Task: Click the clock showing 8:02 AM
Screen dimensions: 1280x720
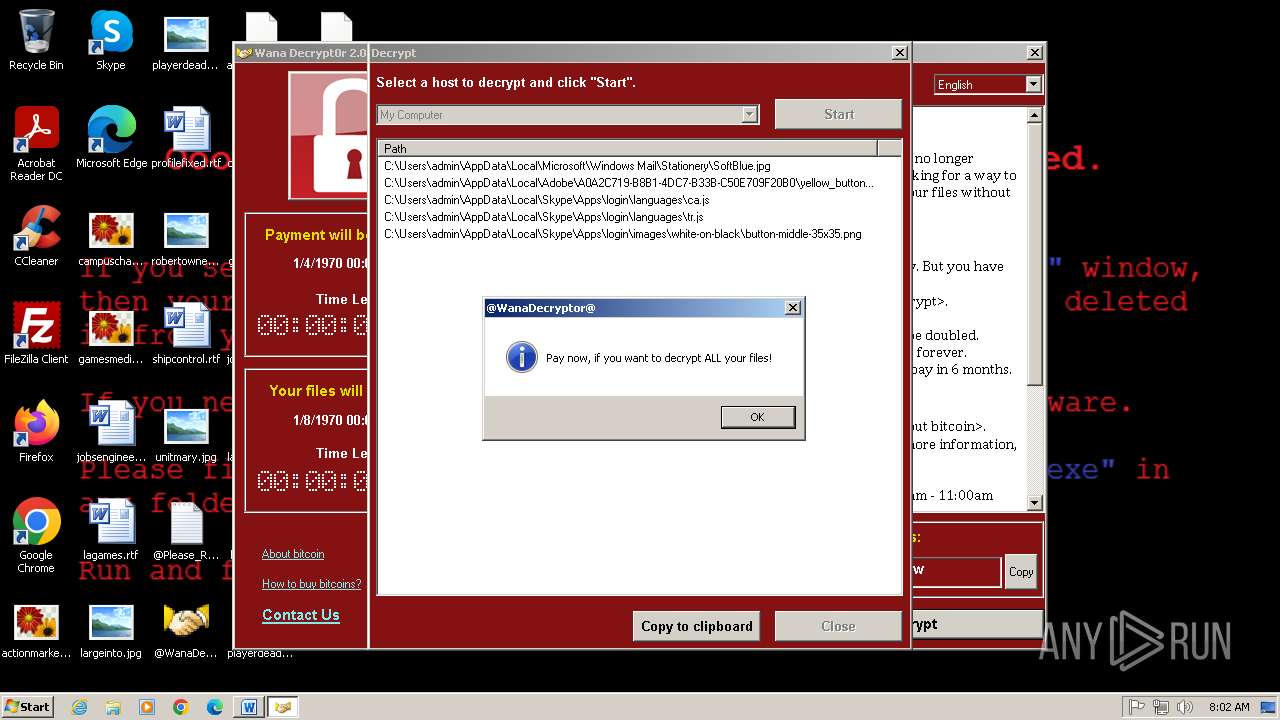Action: click(x=1229, y=707)
